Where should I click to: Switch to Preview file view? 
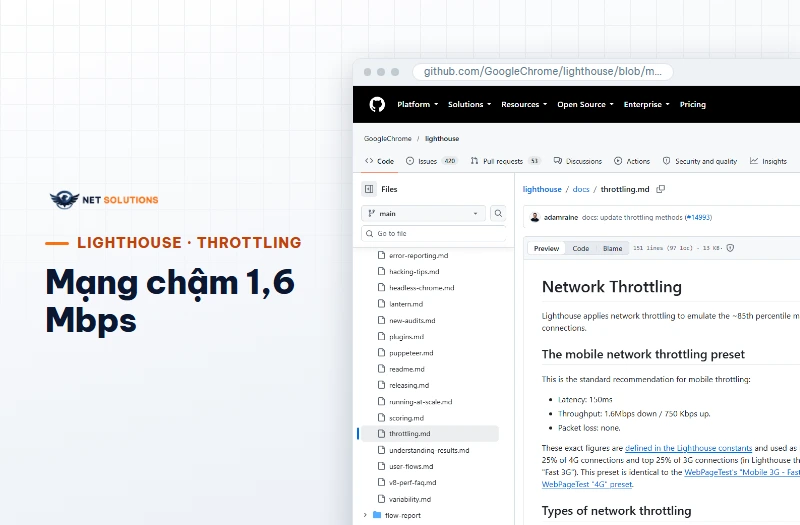[x=546, y=248]
